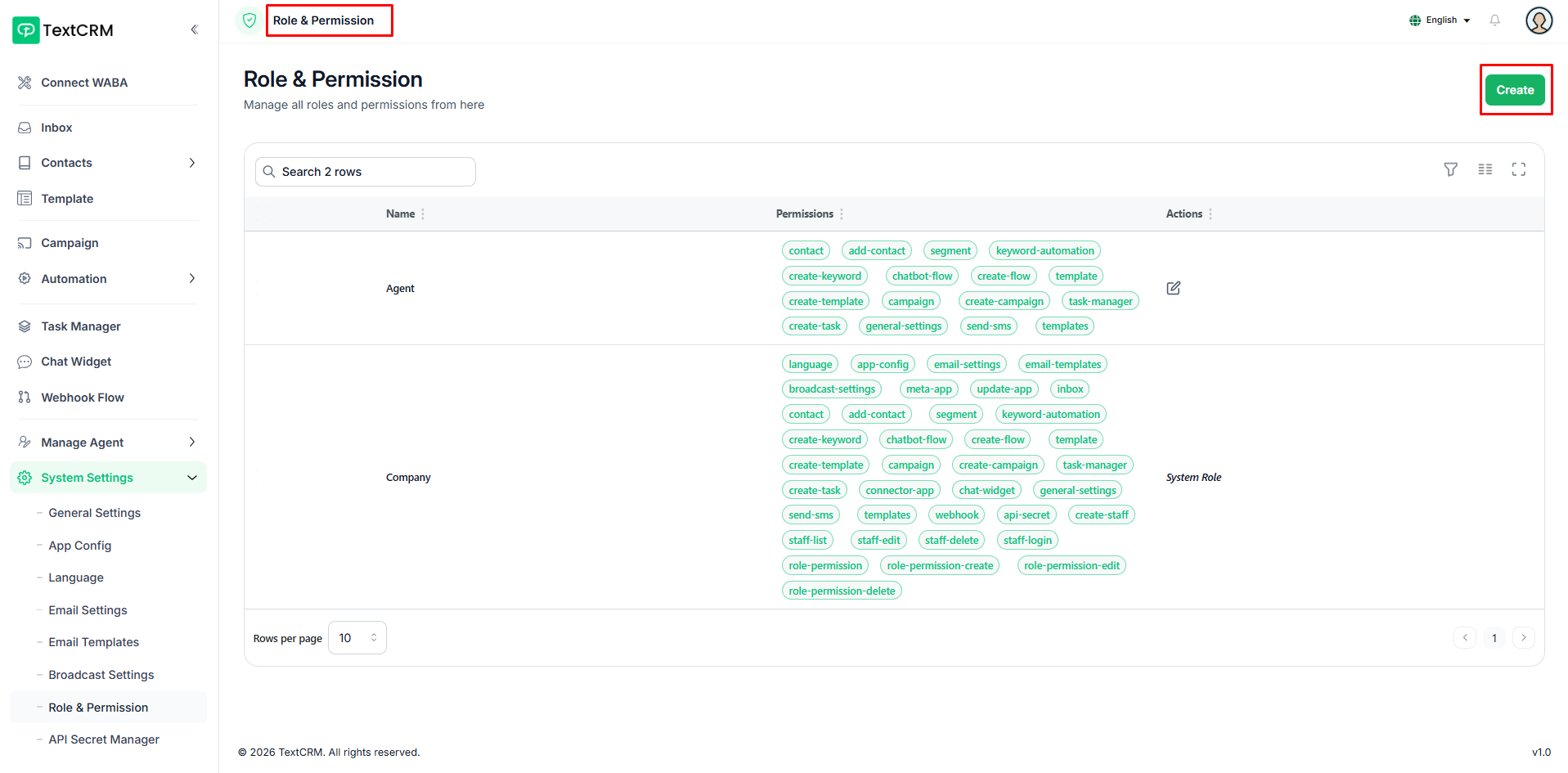Edit the Agent role
This screenshot has height=773, width=1568.
point(1173,288)
